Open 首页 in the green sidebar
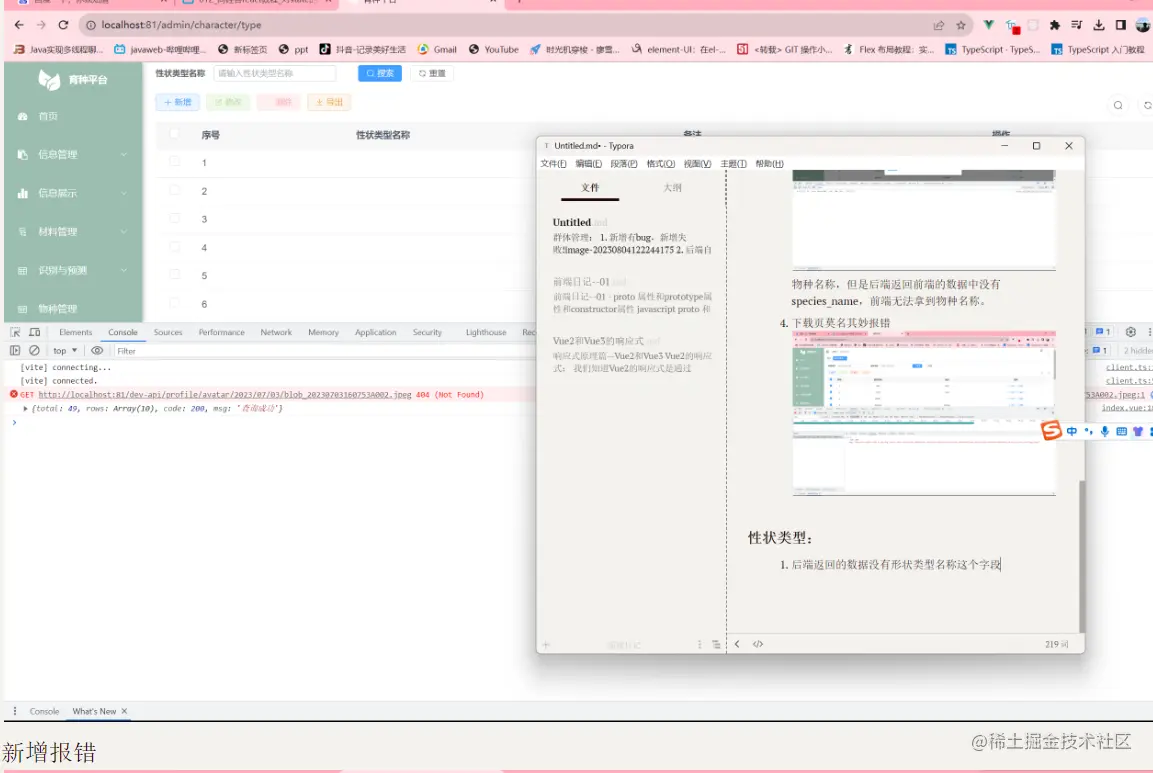Image resolution: width=1153 pixels, height=773 pixels. pos(48,116)
